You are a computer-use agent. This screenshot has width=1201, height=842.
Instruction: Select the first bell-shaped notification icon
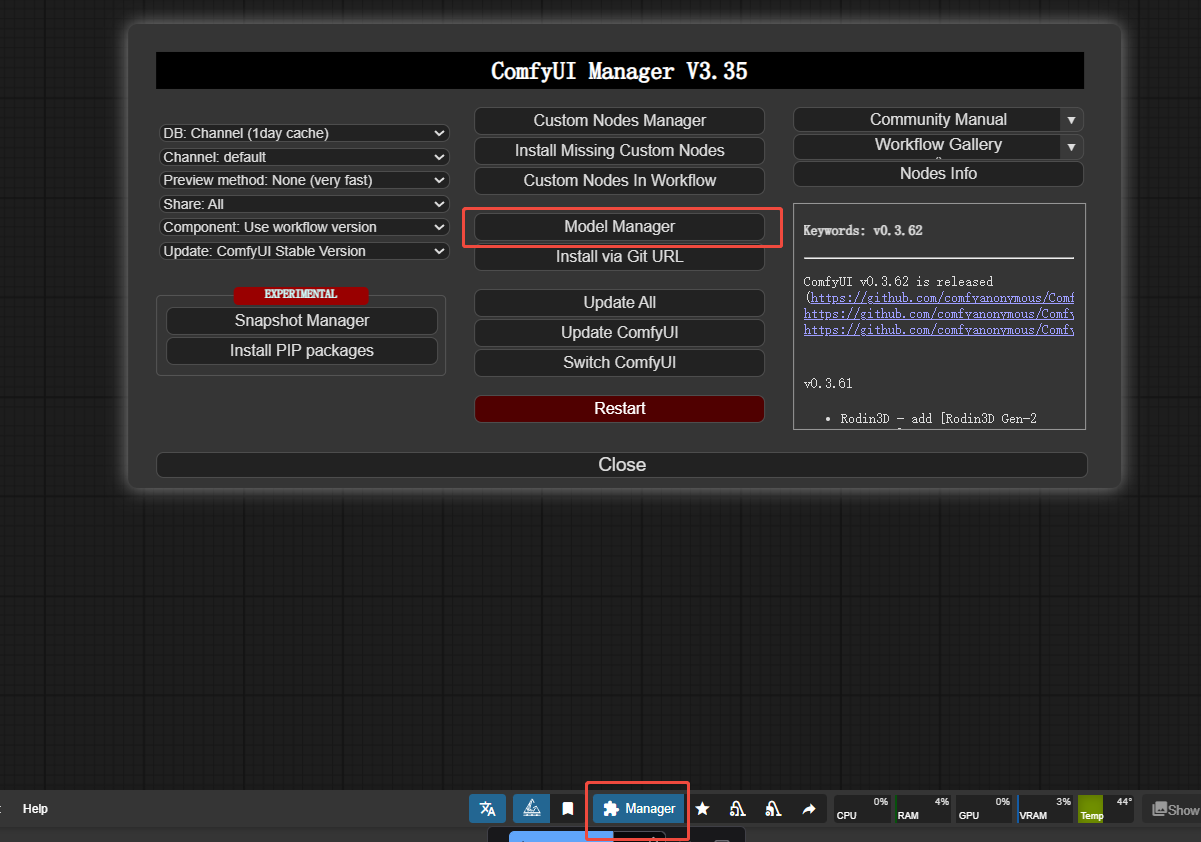click(x=737, y=808)
